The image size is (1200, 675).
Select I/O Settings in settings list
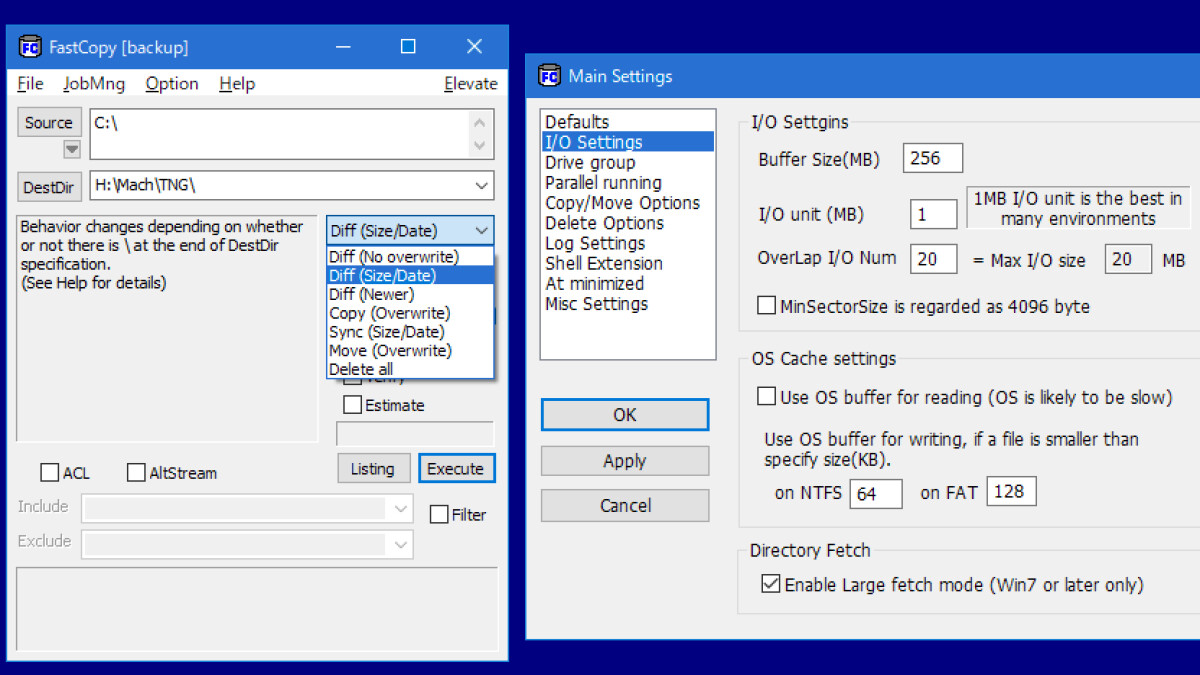click(627, 142)
